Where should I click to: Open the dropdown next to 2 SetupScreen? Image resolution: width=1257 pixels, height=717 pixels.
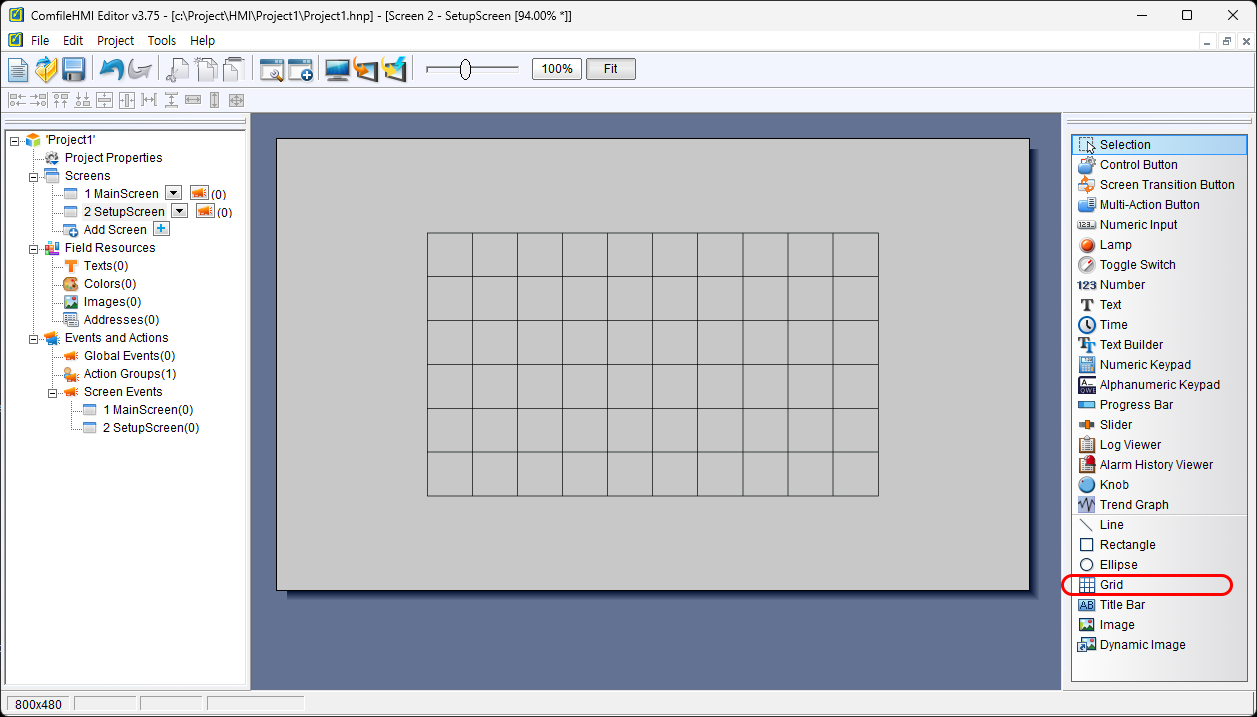[x=179, y=211]
